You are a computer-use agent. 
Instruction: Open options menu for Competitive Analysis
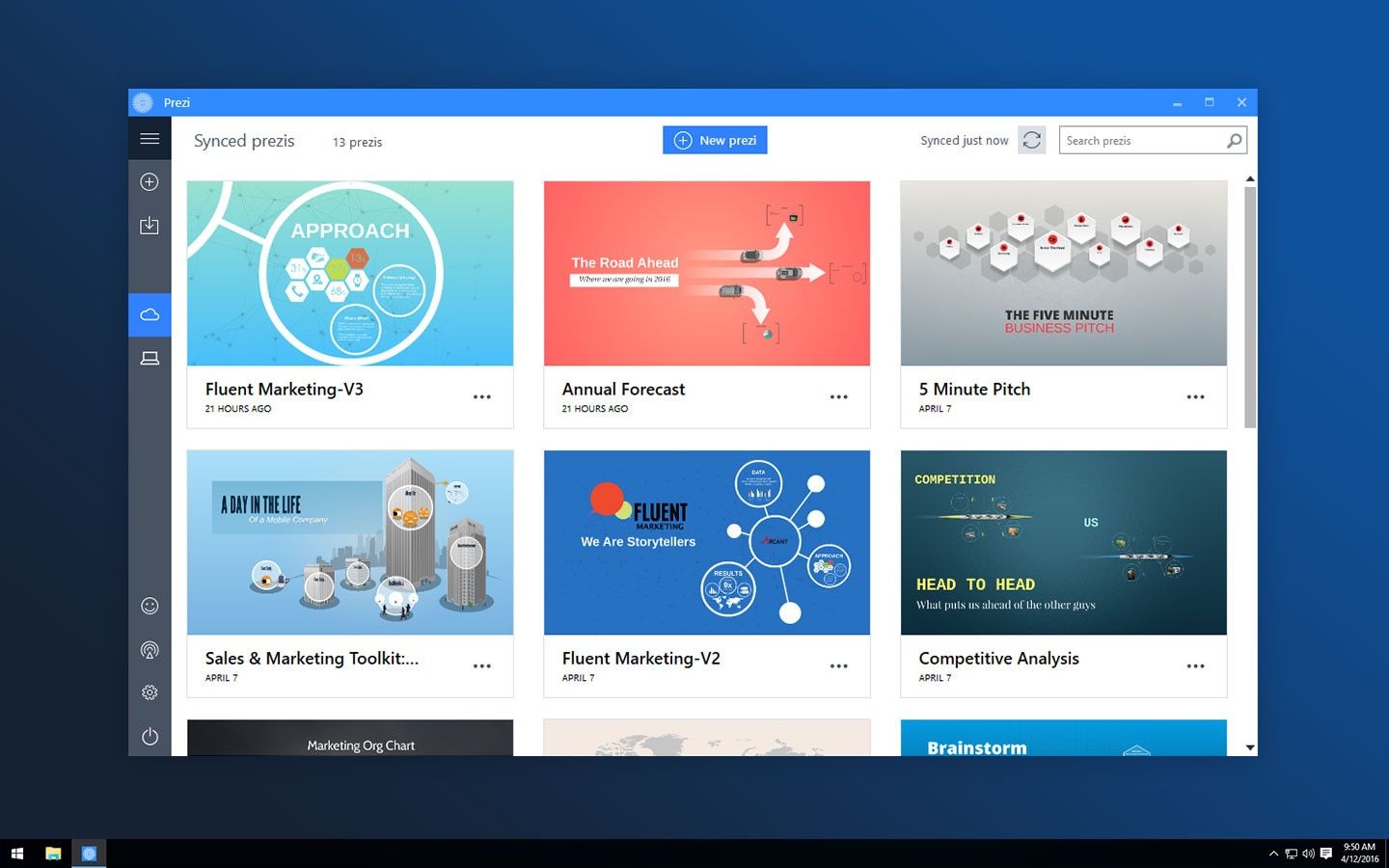(1196, 665)
